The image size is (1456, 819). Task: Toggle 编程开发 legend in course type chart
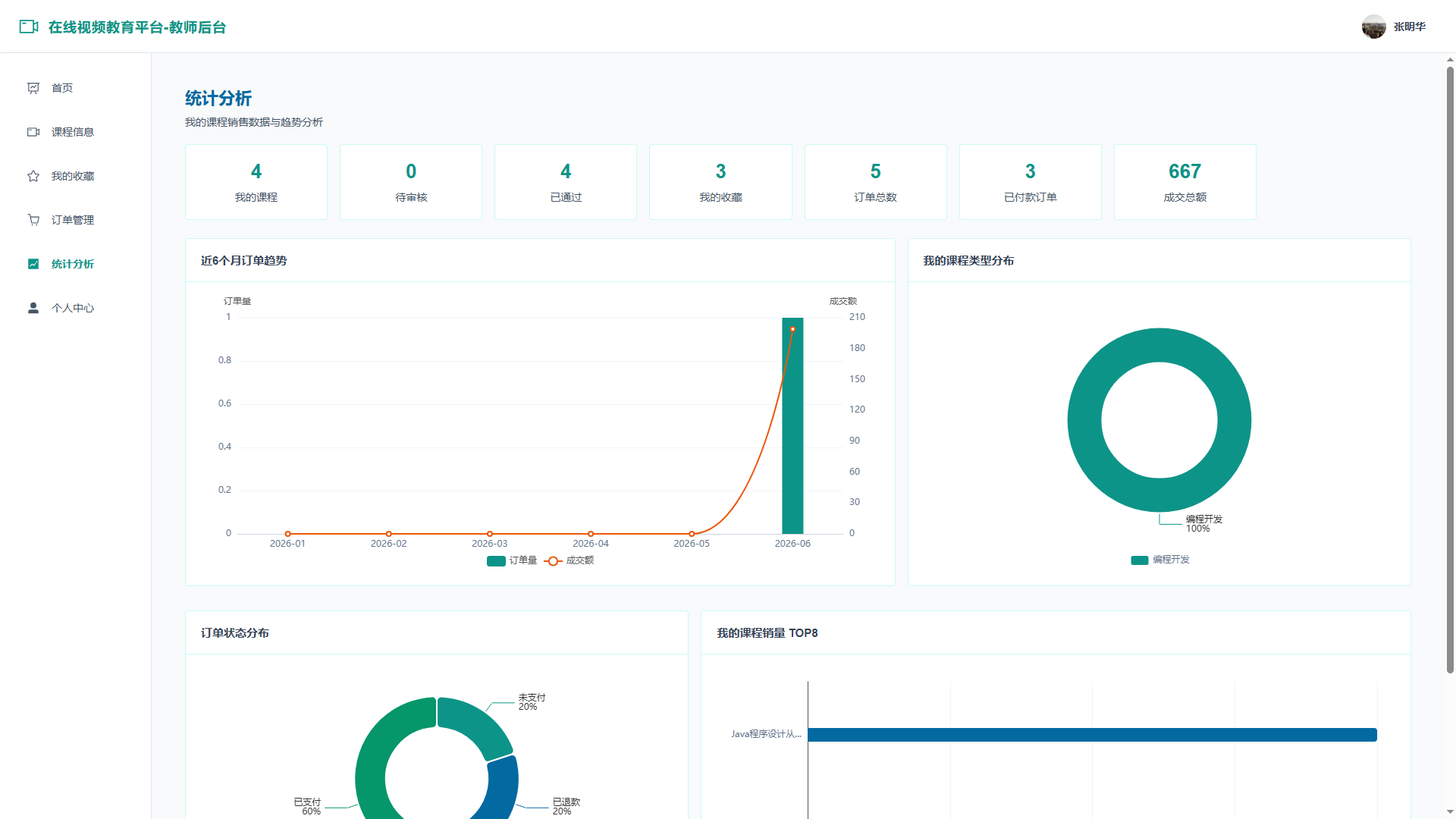click(1160, 560)
